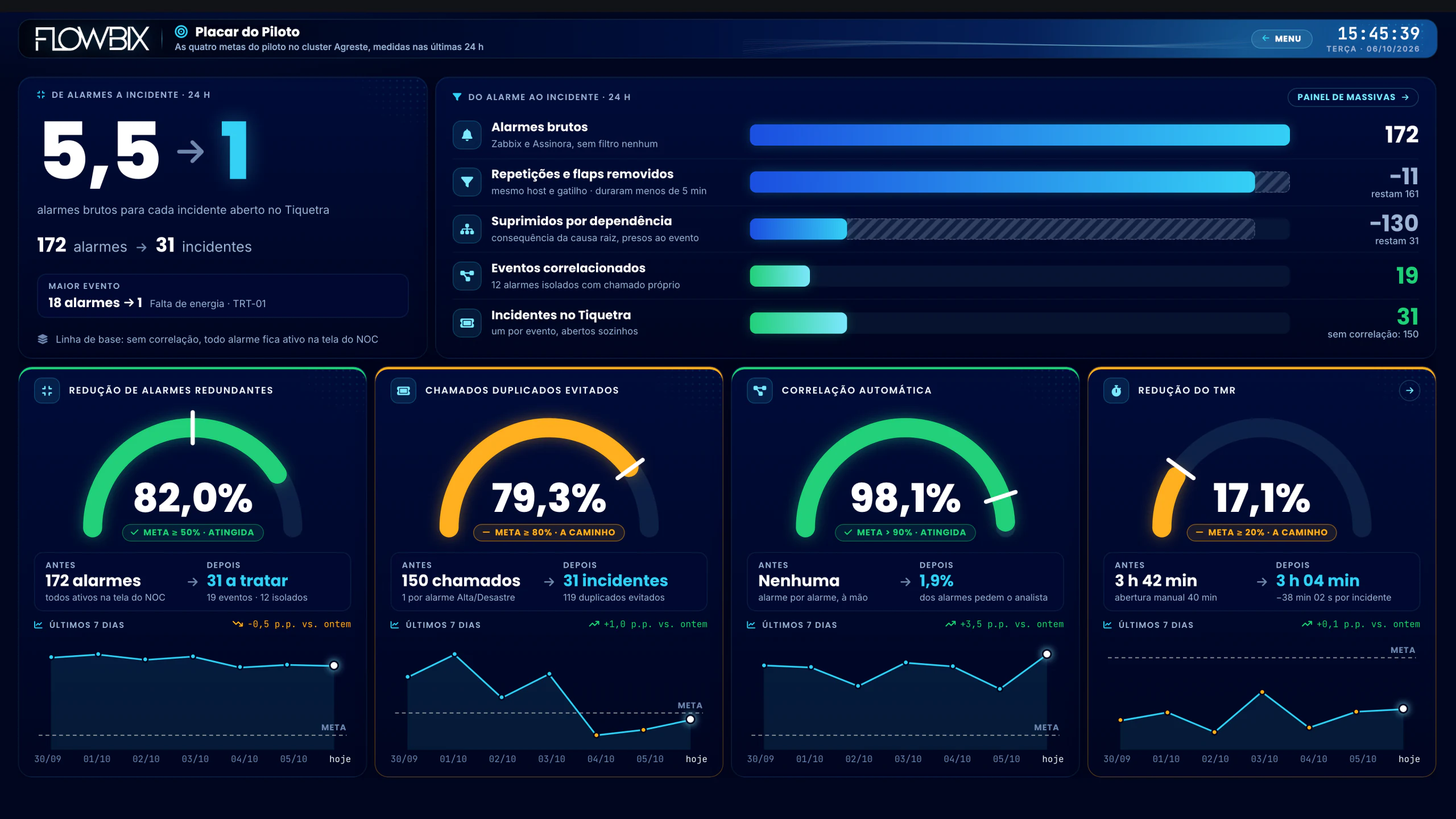Click the Placar do Piloto target icon
This screenshot has height=819, width=1456.
181,32
